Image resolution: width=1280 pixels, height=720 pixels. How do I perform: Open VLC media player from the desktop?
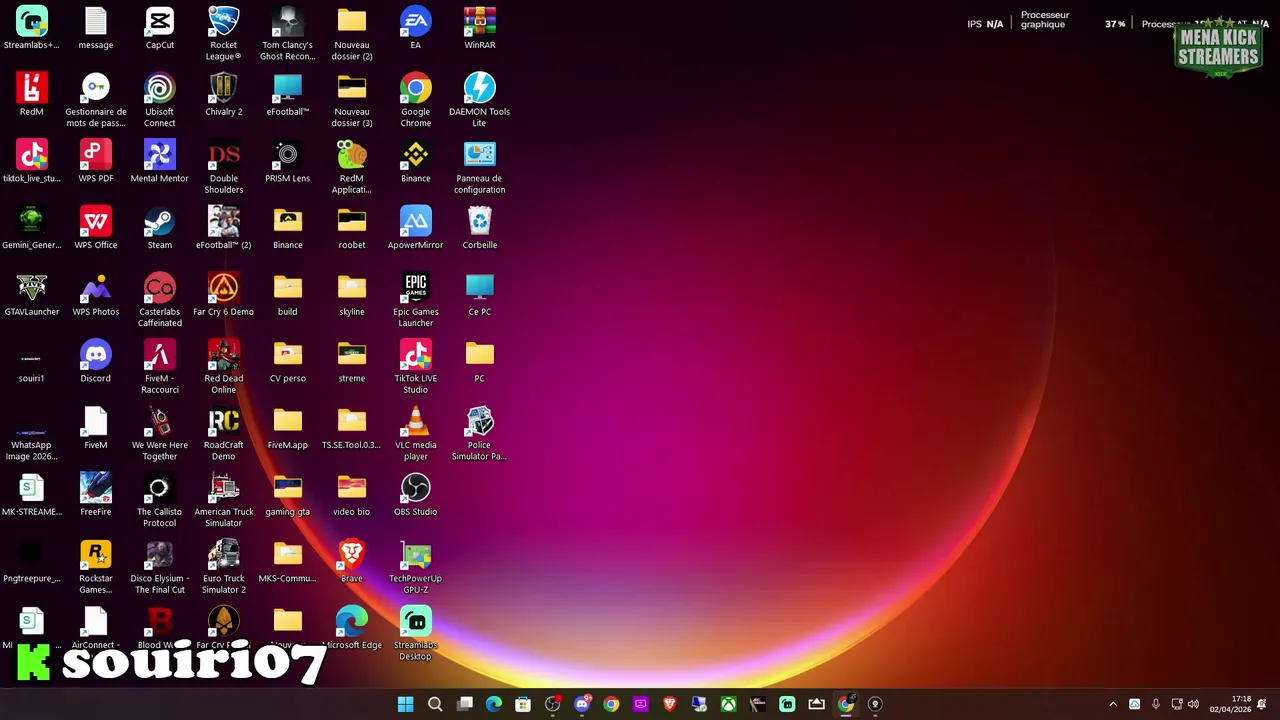tap(416, 434)
